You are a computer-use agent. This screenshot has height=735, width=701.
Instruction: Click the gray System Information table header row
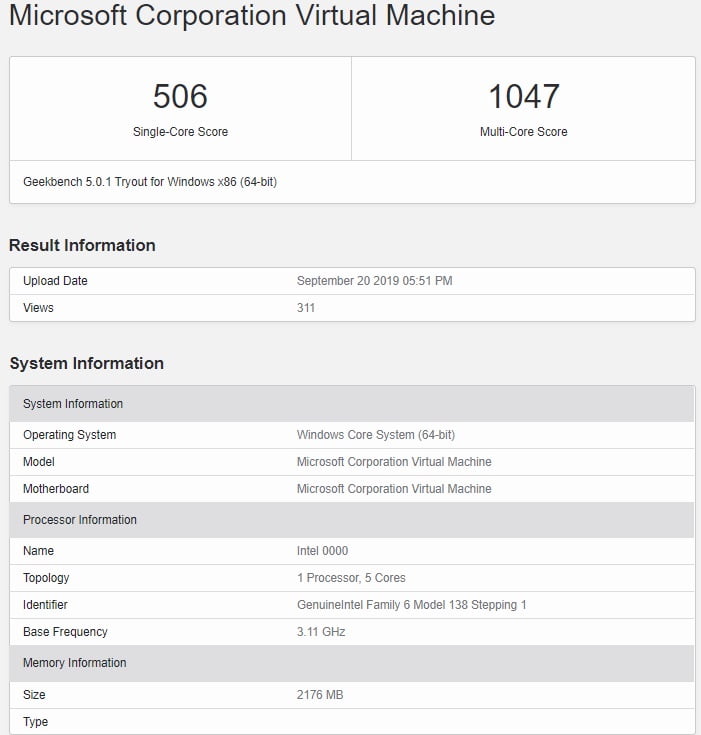[351, 404]
